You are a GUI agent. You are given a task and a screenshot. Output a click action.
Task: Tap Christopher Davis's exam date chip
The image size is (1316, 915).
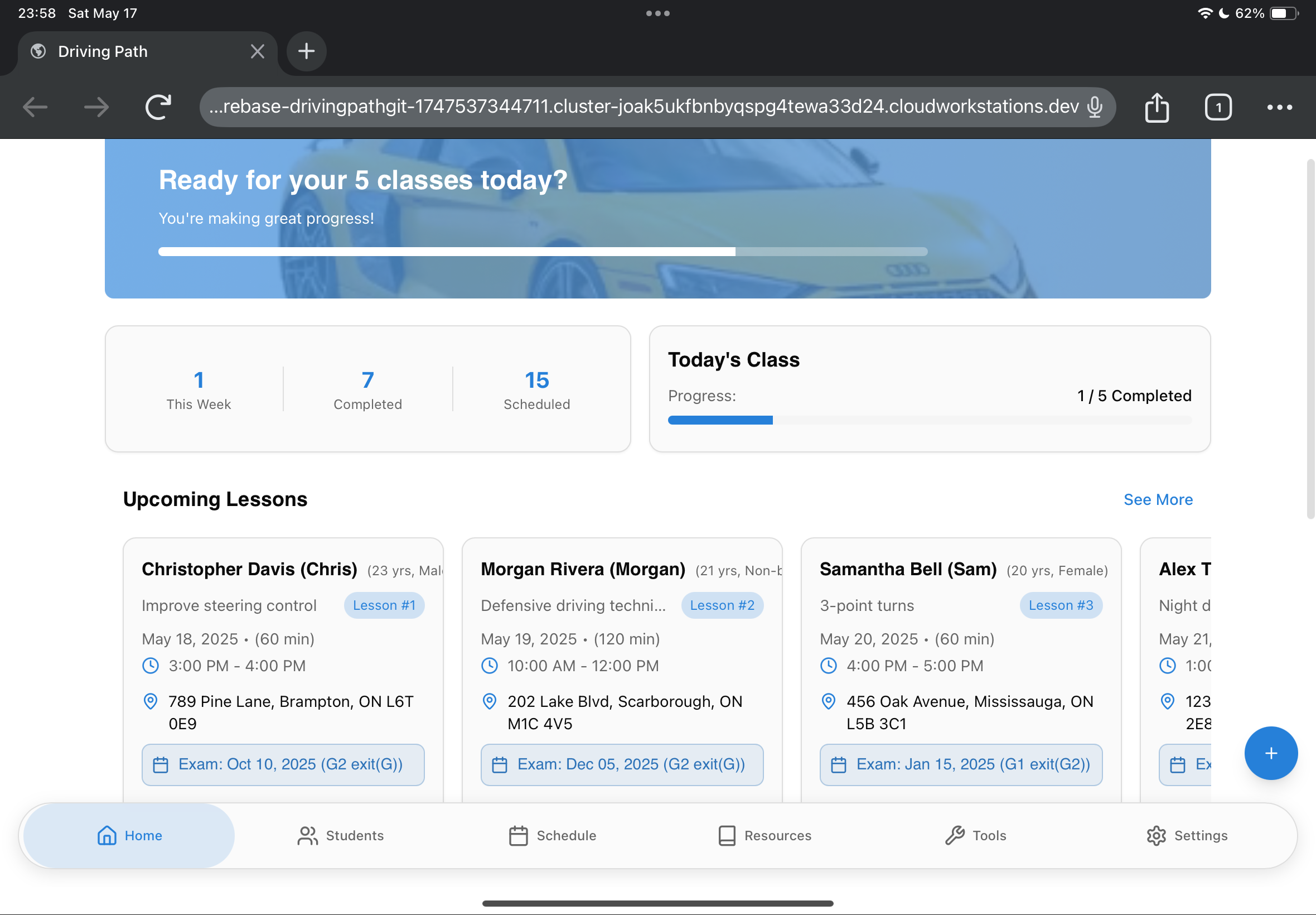pos(283,764)
